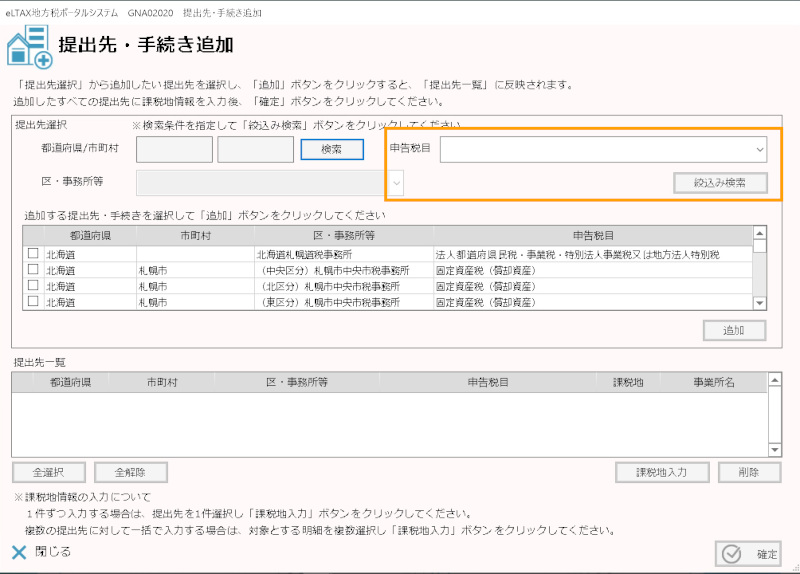The width and height of the screenshot is (800, 574).
Task: Click 課税地 column header in 提出先一覧
Action: pyautogui.click(x=628, y=382)
